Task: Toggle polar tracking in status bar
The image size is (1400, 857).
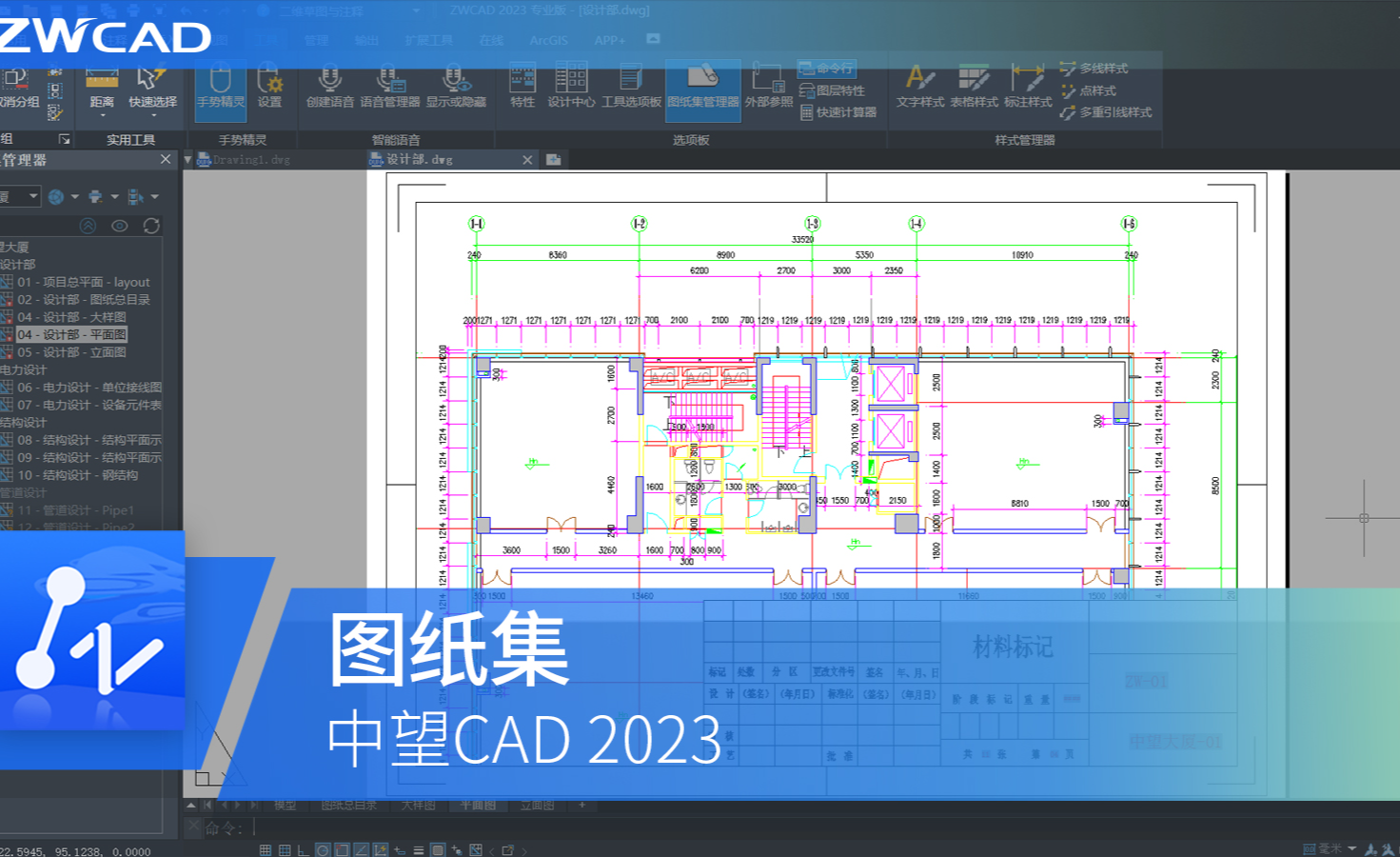Action: 323,850
